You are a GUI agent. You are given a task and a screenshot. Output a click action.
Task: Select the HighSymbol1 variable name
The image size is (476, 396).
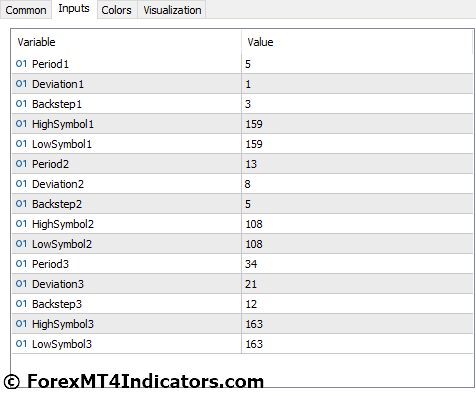63,124
